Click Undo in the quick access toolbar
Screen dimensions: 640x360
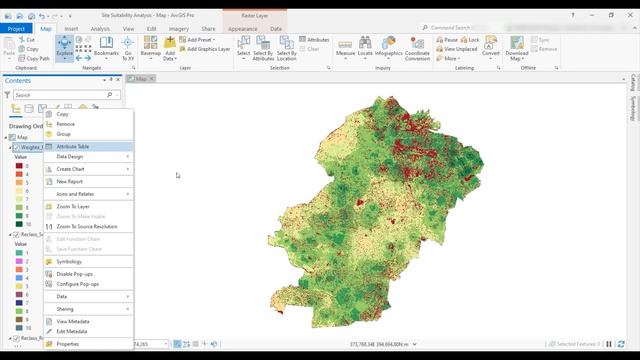(x=42, y=16)
